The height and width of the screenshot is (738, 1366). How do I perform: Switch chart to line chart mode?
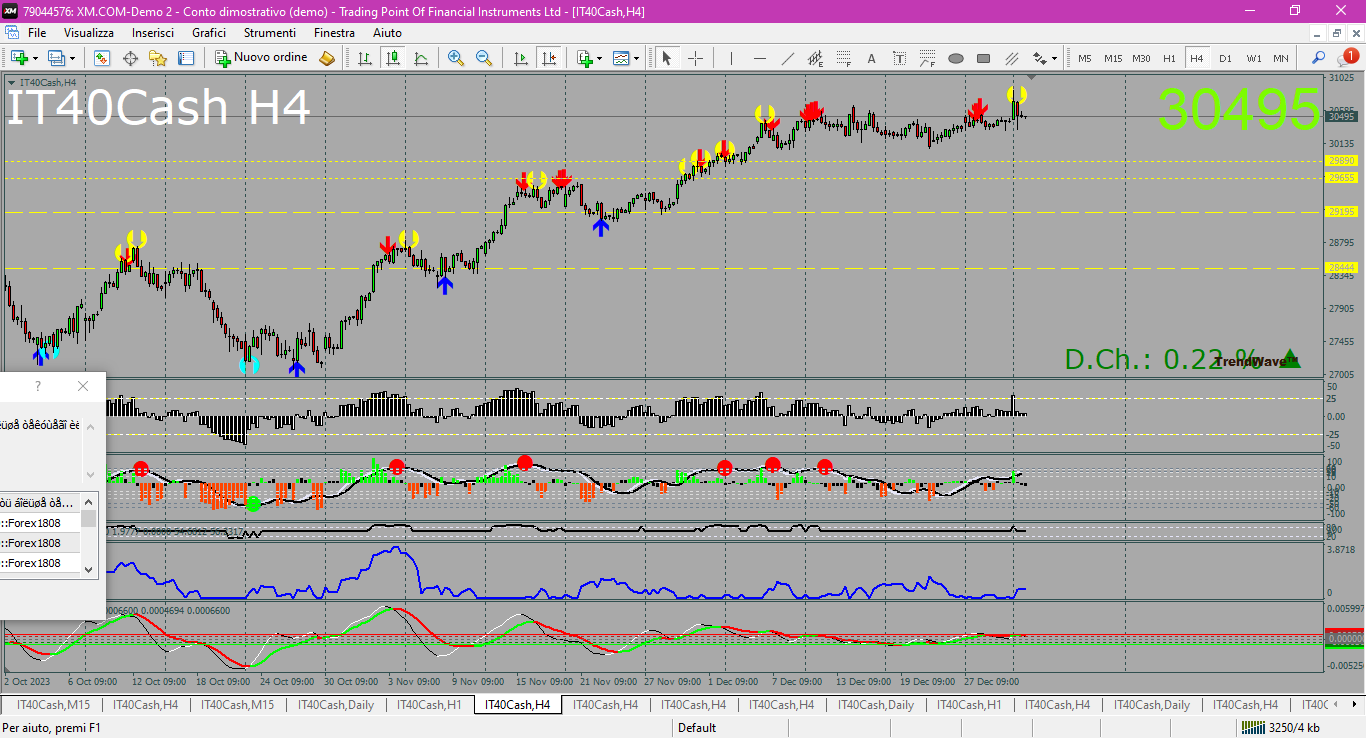tap(421, 58)
